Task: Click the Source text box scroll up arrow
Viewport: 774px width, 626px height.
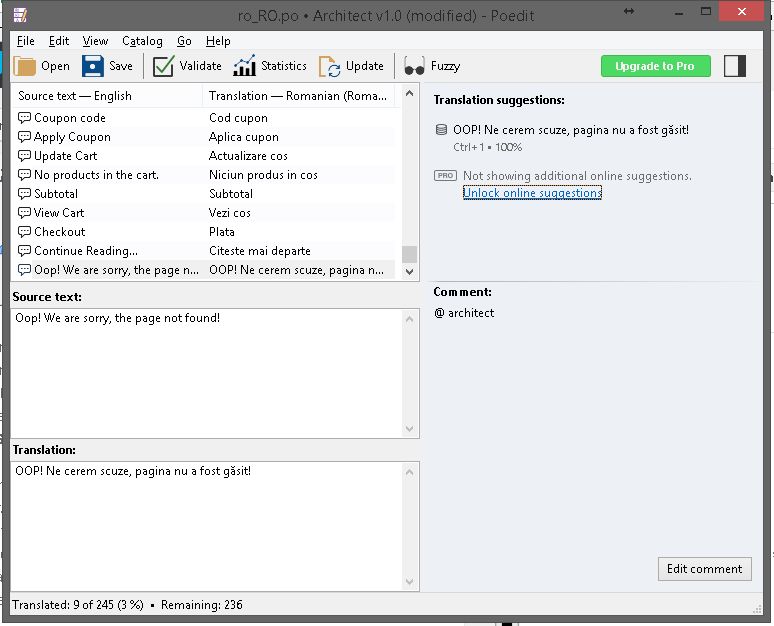Action: pos(409,319)
